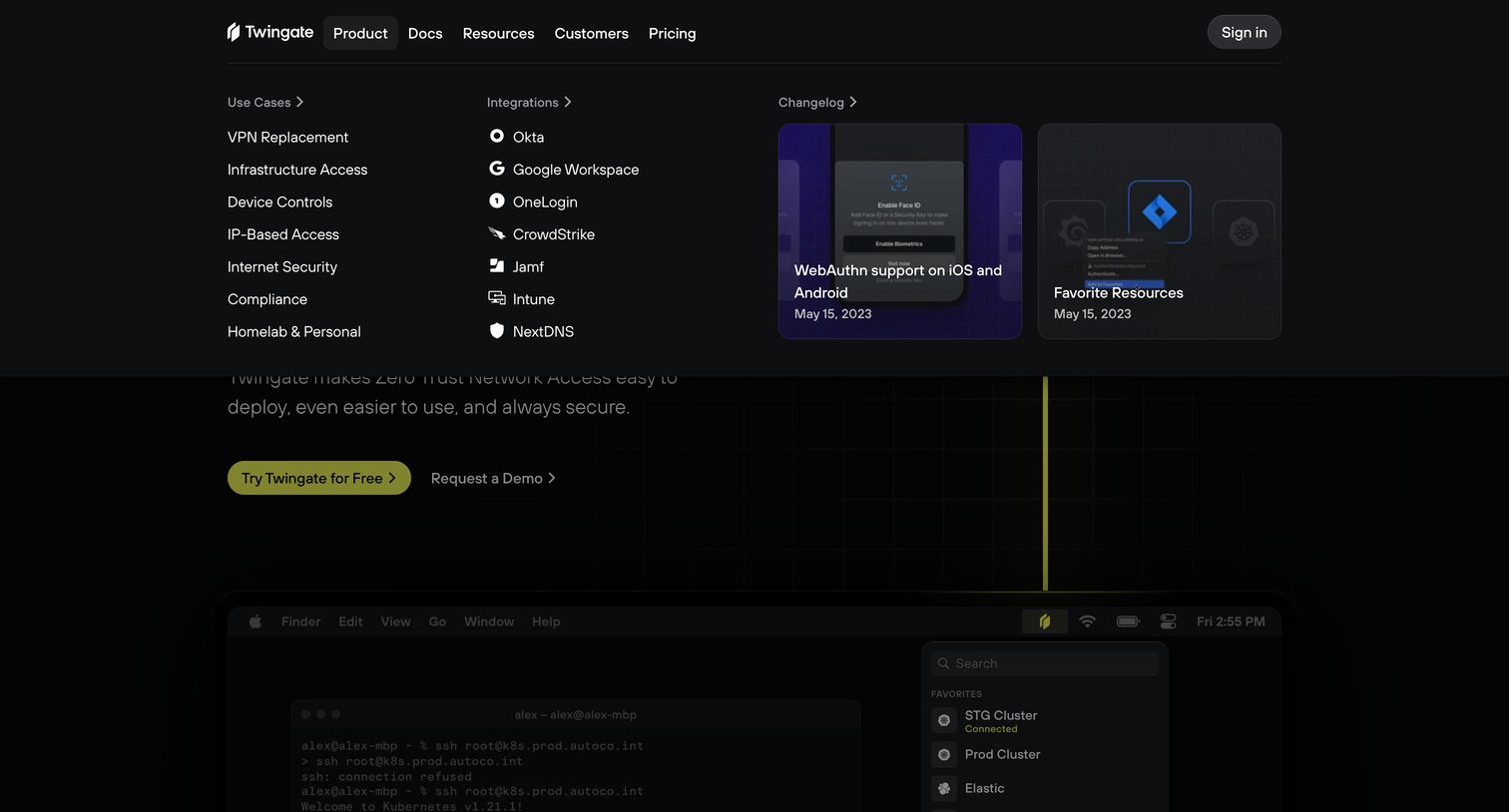Open Homelab & Personal use case
The width and height of the screenshot is (1509, 812).
[294, 331]
